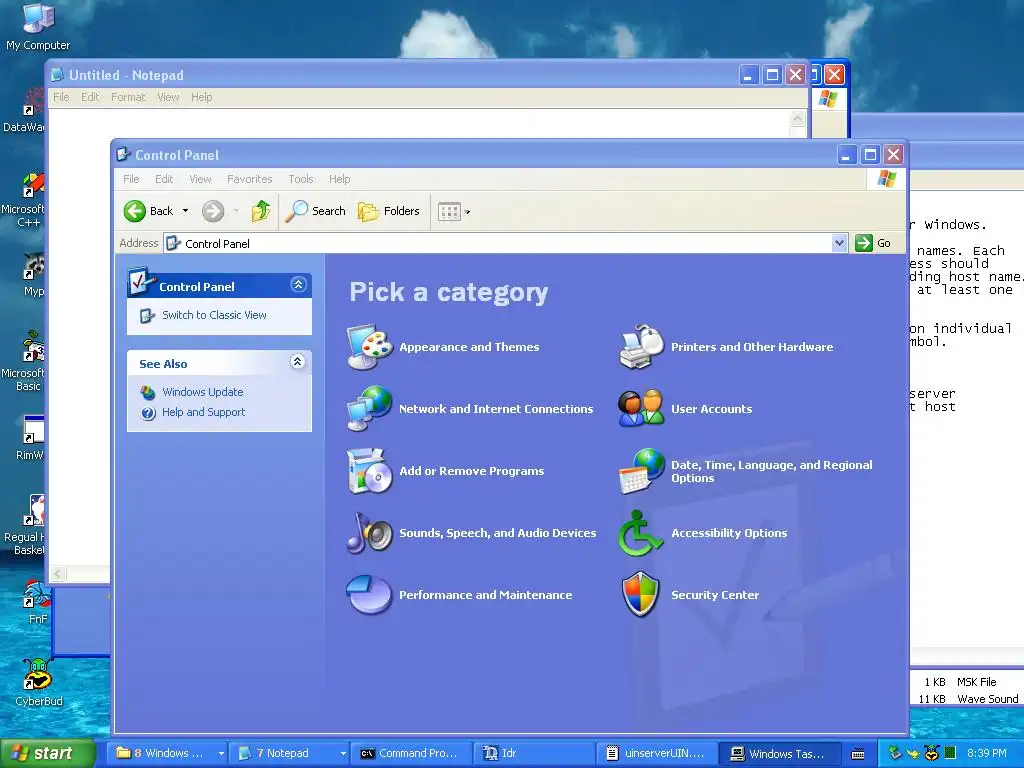
Task: Click the Switch to Classic View icon
Action: tap(148, 316)
